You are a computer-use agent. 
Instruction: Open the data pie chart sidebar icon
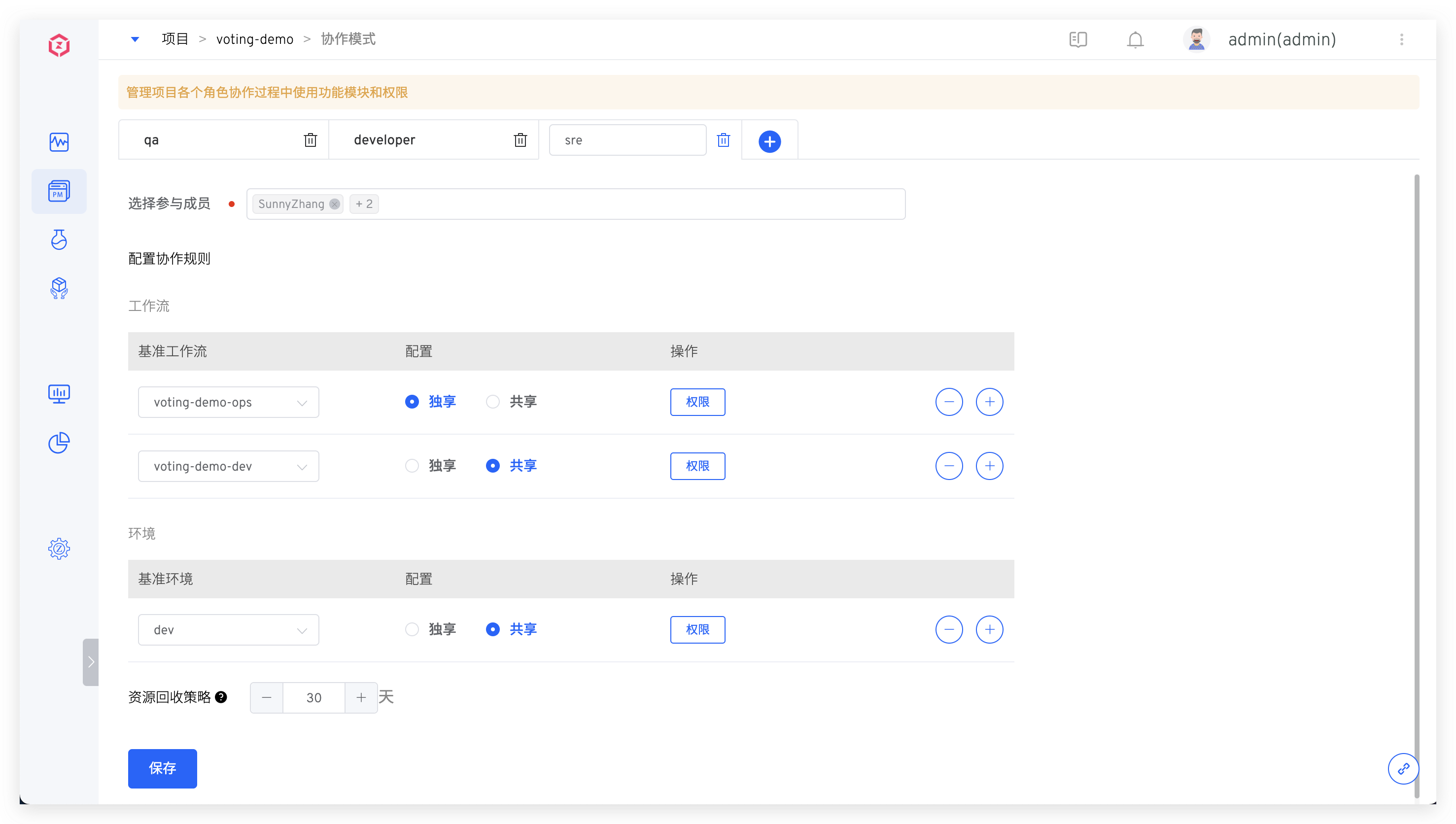59,443
